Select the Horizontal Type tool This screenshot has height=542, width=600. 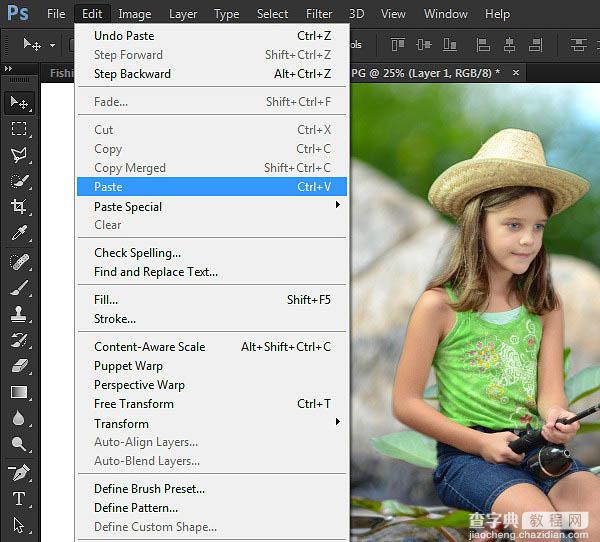19,499
